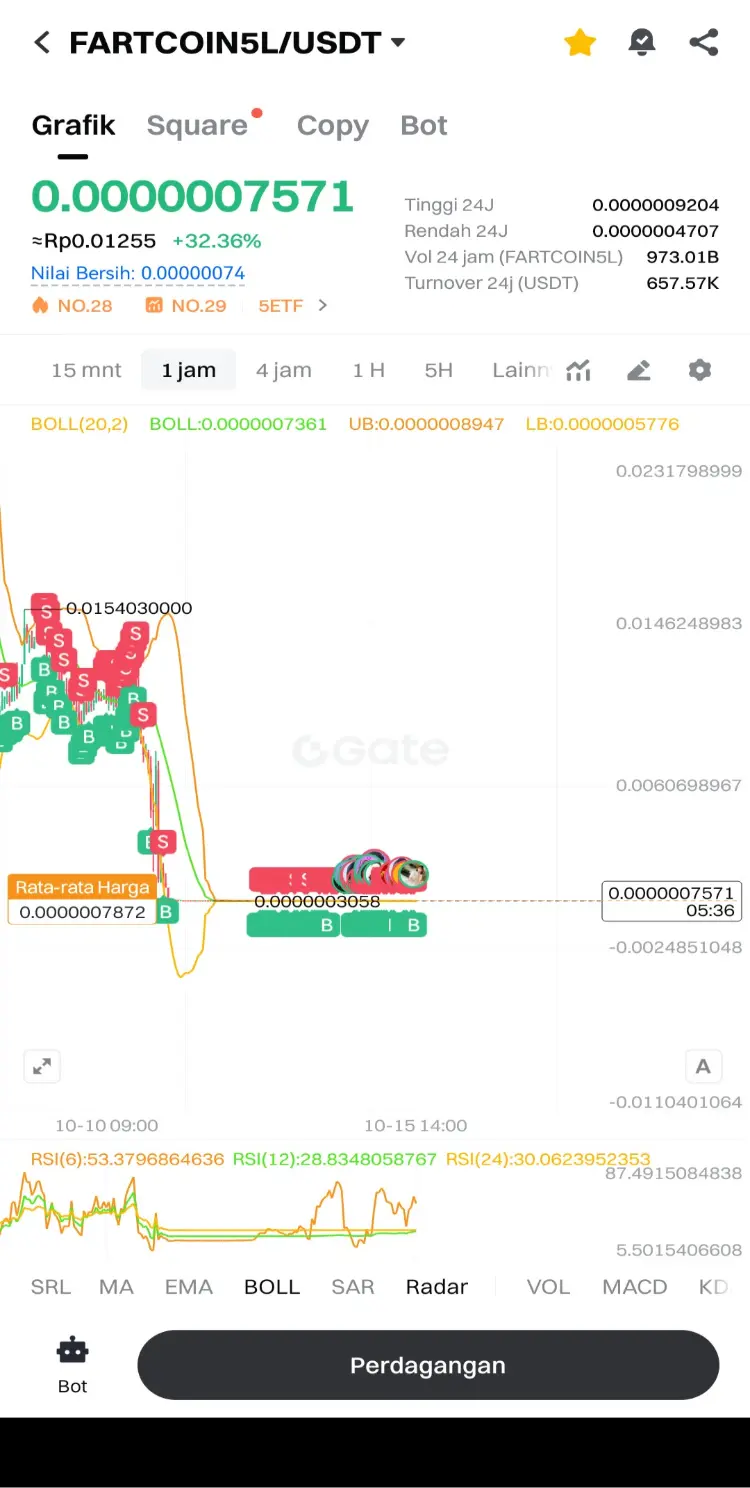Tap the 0.0154030000 high price label
This screenshot has height=1488, width=750.
coord(129,608)
